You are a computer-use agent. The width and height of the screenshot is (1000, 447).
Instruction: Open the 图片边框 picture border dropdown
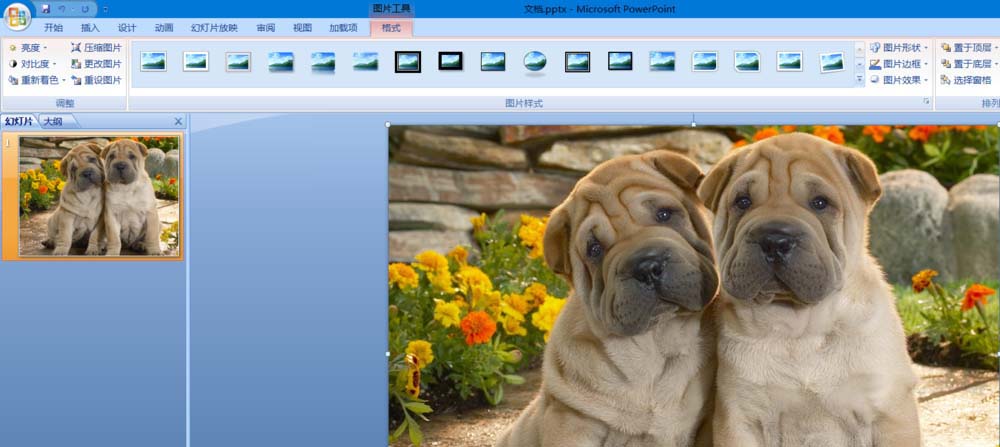[899, 64]
